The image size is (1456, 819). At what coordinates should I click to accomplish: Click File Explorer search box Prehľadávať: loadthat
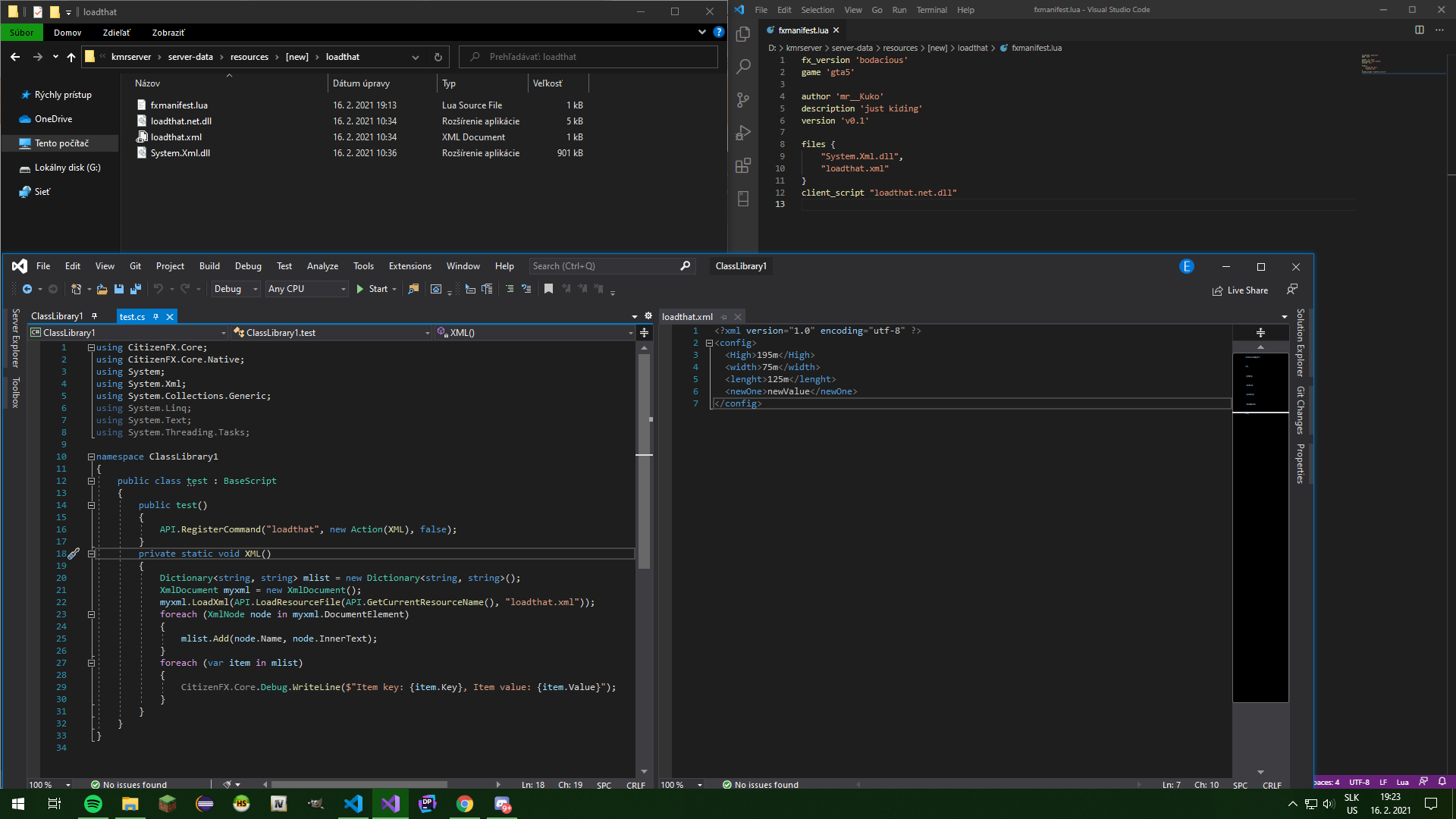pyautogui.click(x=588, y=57)
